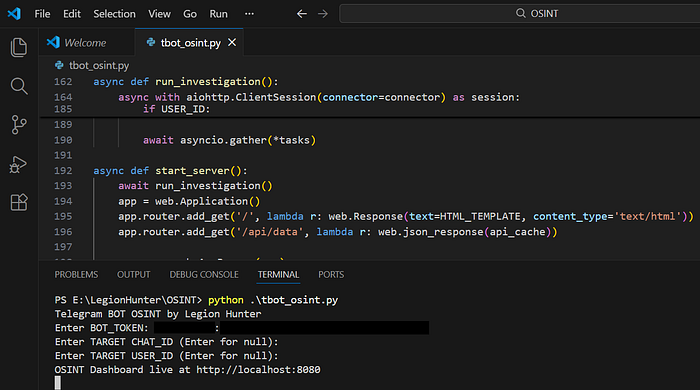Switch to the PORTS panel tab
This screenshot has height=390, width=700.
pos(331,274)
